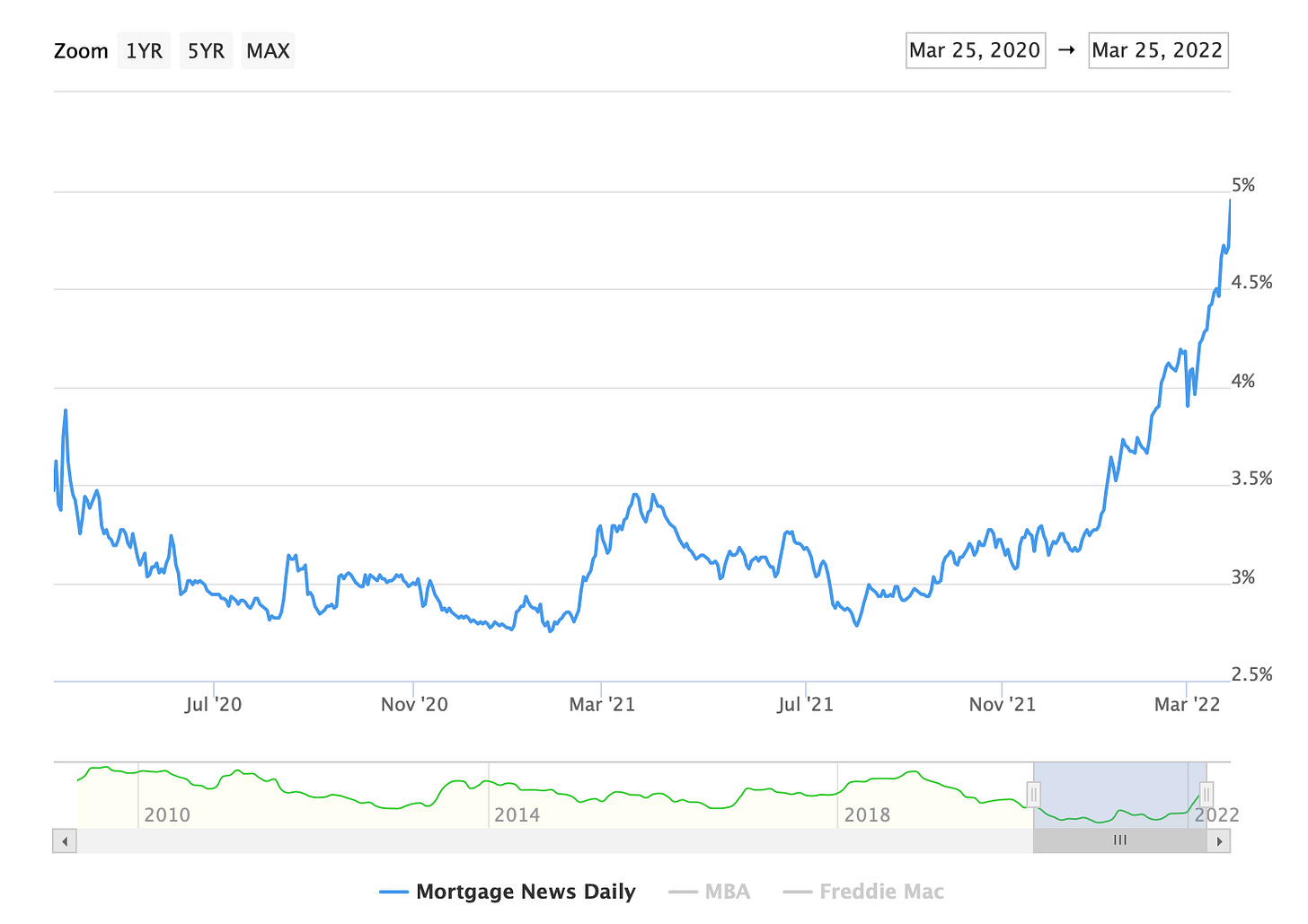Click the scrollbar left arrow
Image resolution: width=1308 pixels, height=924 pixels.
coord(65,841)
